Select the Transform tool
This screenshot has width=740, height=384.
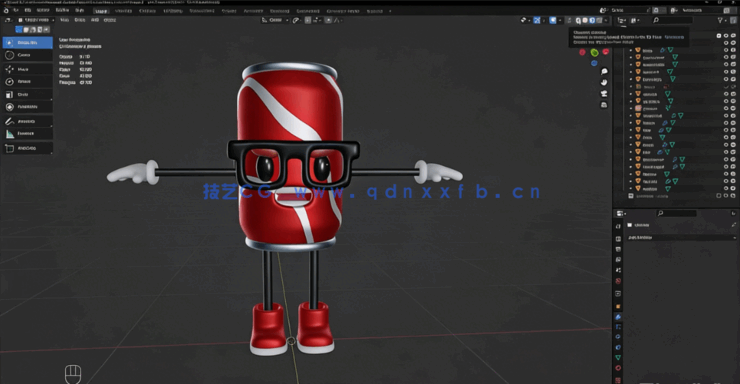pyautogui.click(x=27, y=107)
